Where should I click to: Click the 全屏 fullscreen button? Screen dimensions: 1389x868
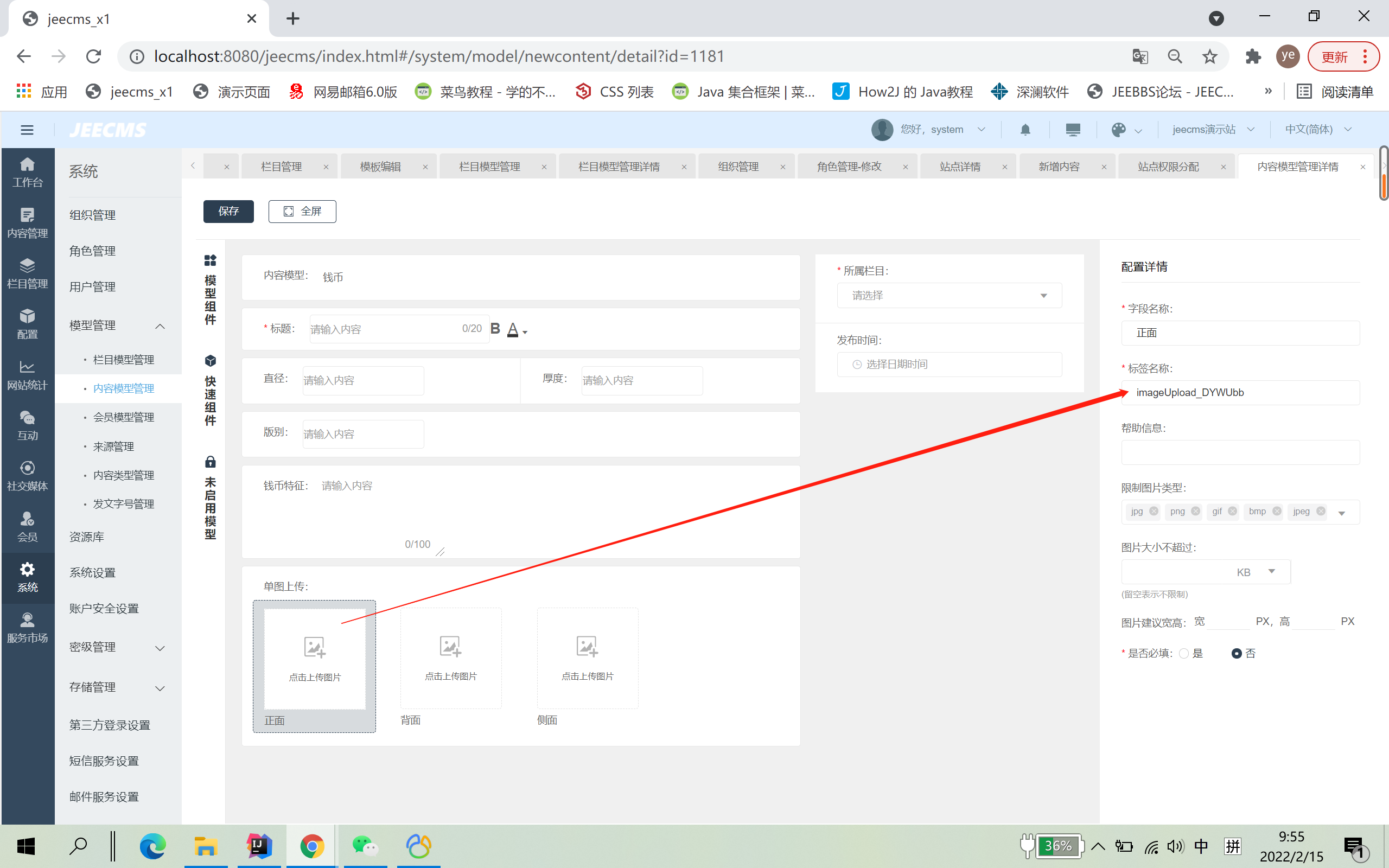302,211
